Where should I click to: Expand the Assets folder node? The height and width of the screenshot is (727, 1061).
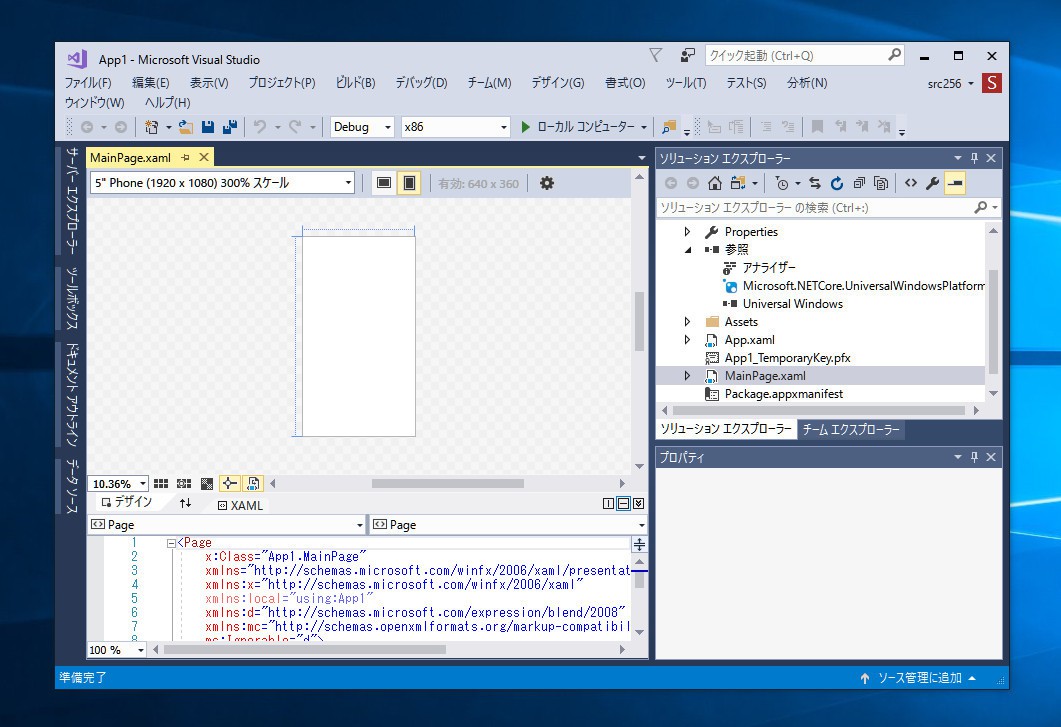point(687,322)
